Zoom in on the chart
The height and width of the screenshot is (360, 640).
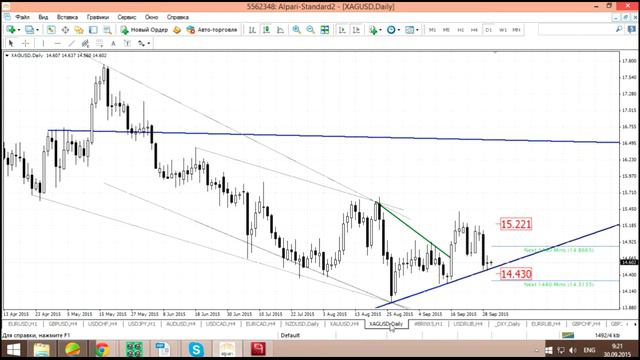pos(296,30)
